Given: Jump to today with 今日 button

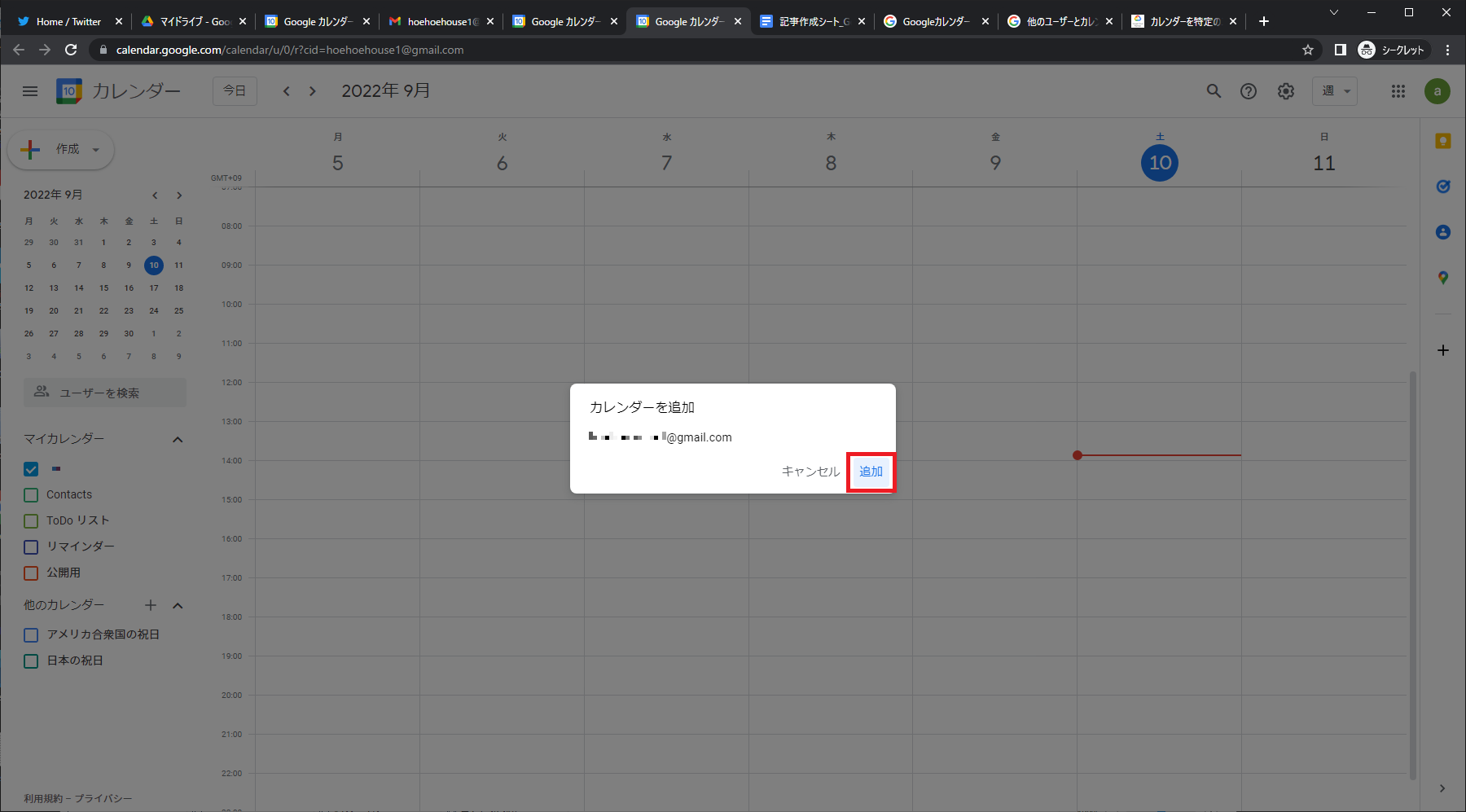Looking at the screenshot, I should coord(235,91).
